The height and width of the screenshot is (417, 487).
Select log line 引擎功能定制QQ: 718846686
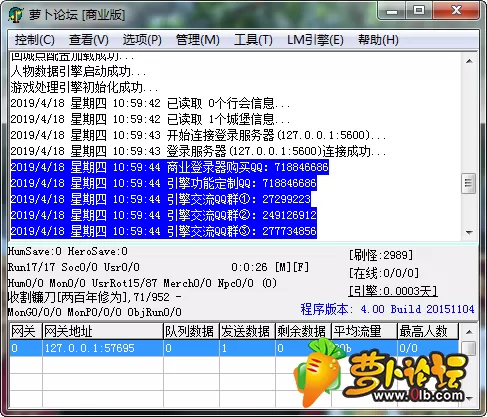(163, 183)
